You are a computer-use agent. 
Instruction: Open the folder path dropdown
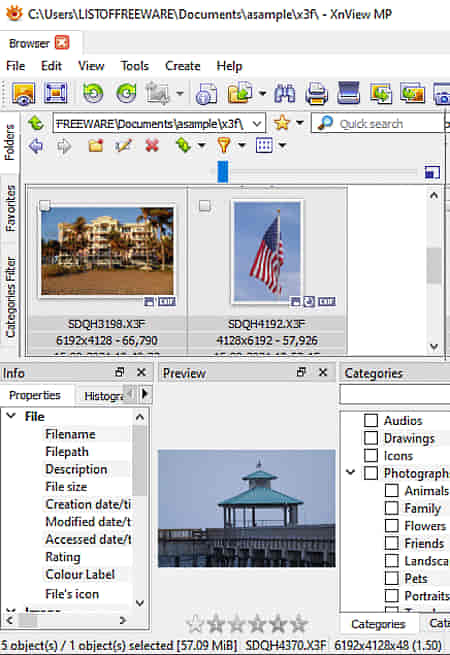click(x=257, y=124)
